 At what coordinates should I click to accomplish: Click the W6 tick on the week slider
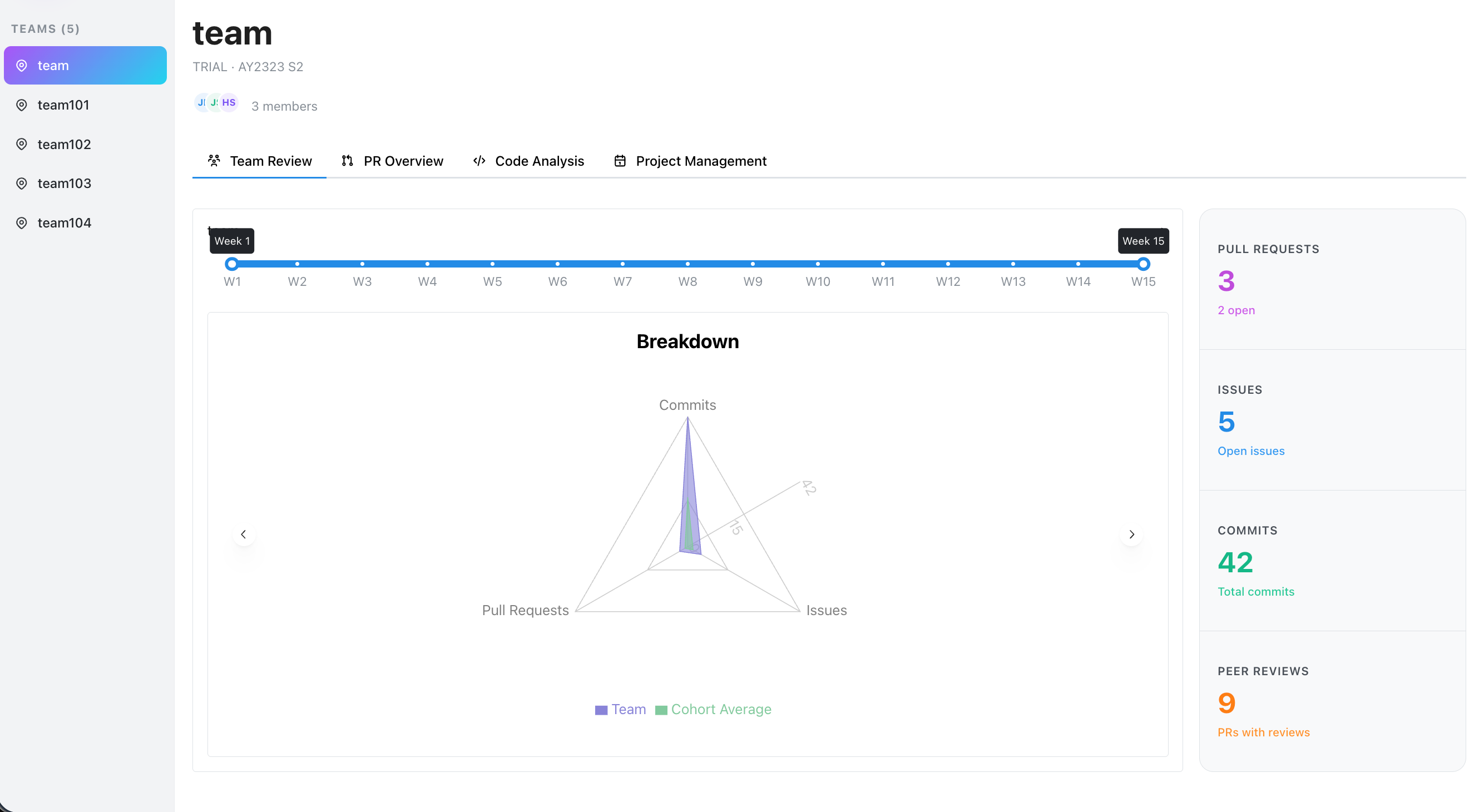pos(558,264)
